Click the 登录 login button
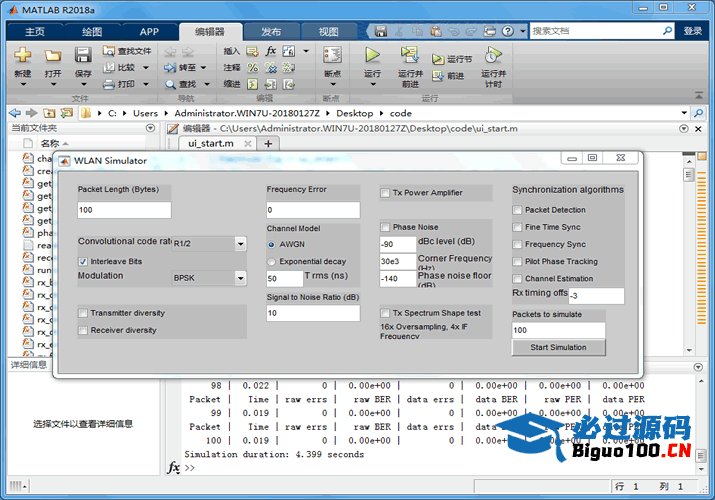Image resolution: width=715 pixels, height=500 pixels. pyautogui.click(x=693, y=31)
